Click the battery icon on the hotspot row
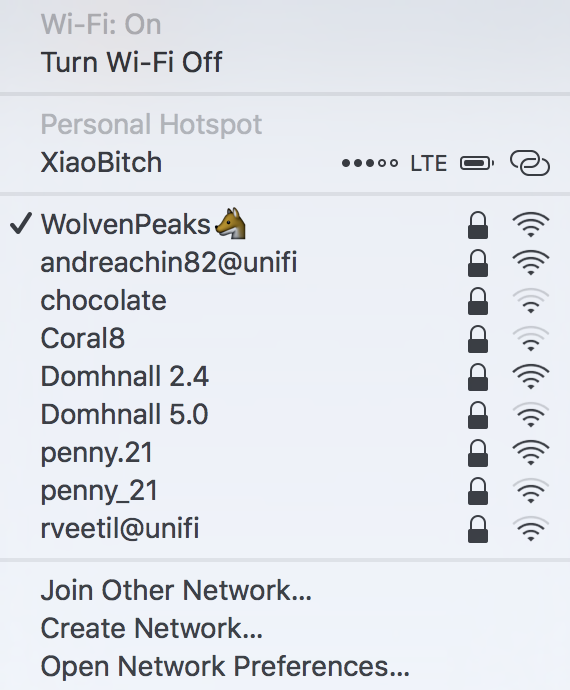Image resolution: width=570 pixels, height=690 pixels. tap(477, 163)
